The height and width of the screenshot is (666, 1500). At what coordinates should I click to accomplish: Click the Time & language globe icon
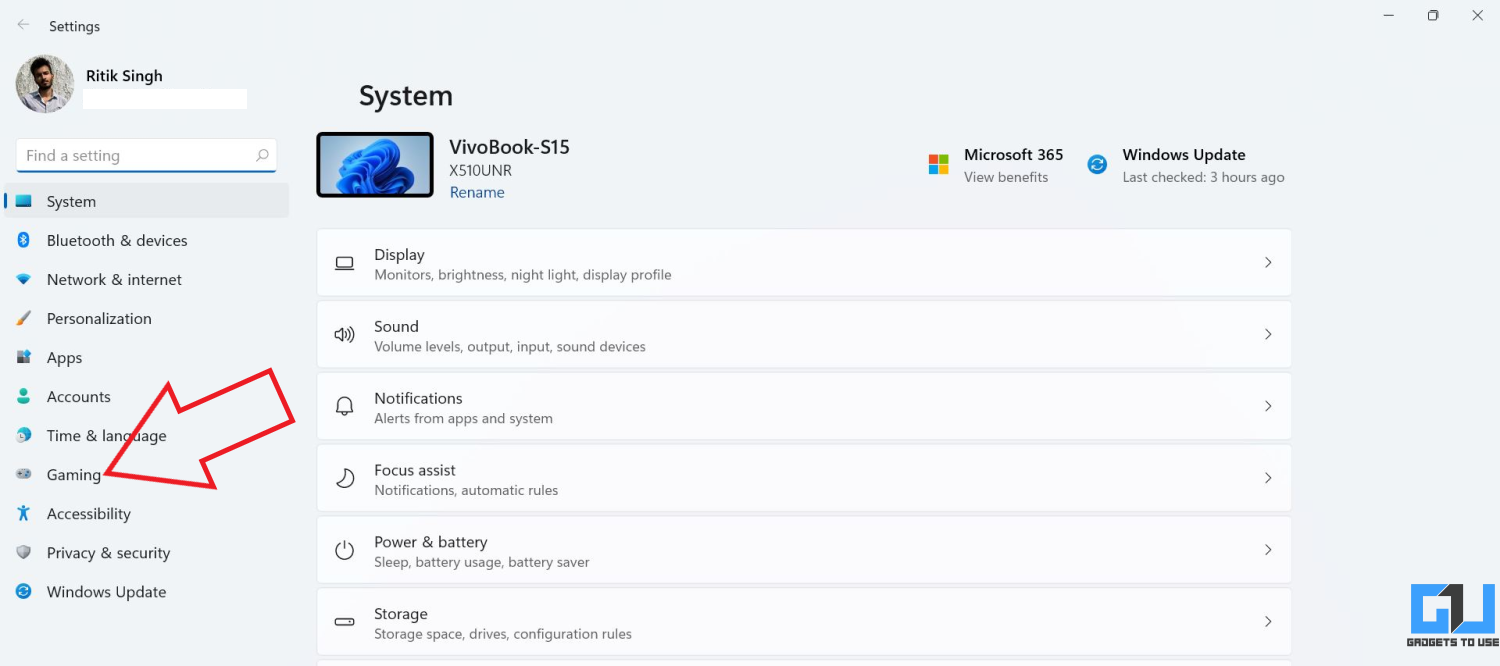point(24,435)
